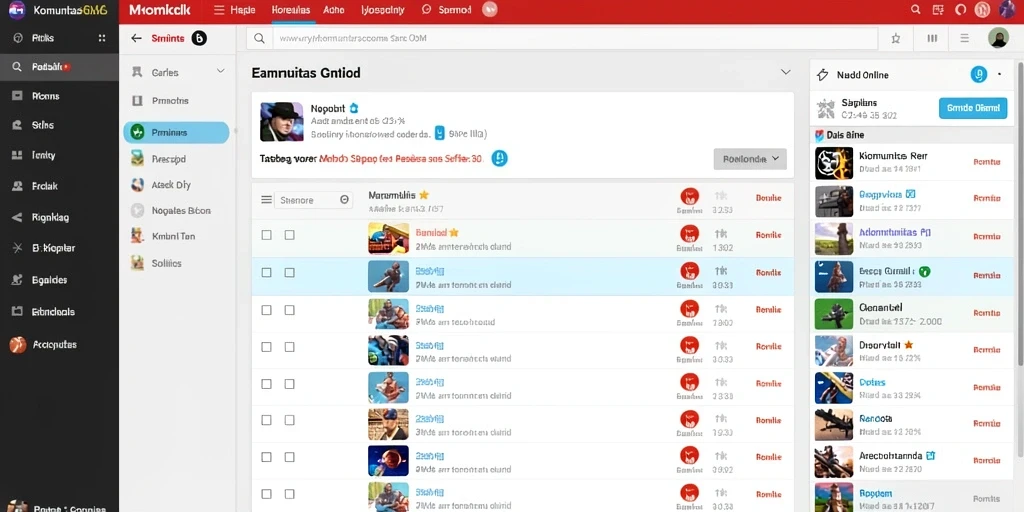Click the grid dots icon beside Rtoks
This screenshot has width=1024, height=512.
coord(102,39)
